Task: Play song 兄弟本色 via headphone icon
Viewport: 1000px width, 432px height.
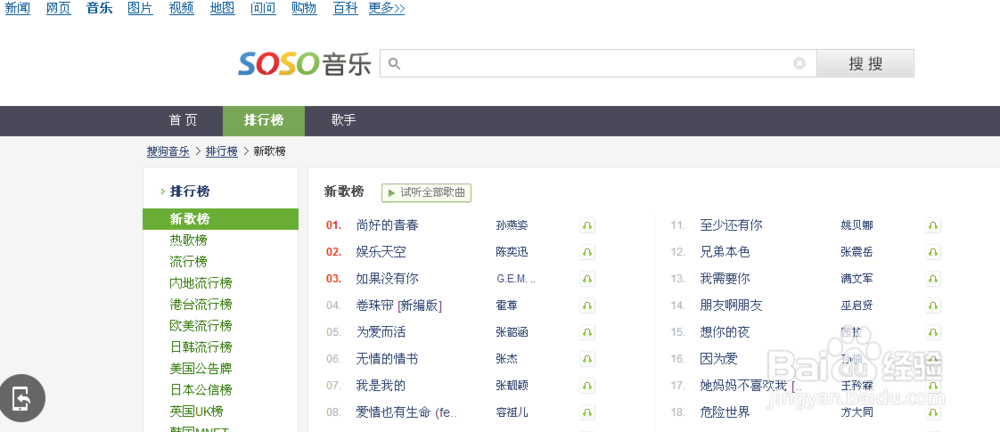Action: [933, 252]
